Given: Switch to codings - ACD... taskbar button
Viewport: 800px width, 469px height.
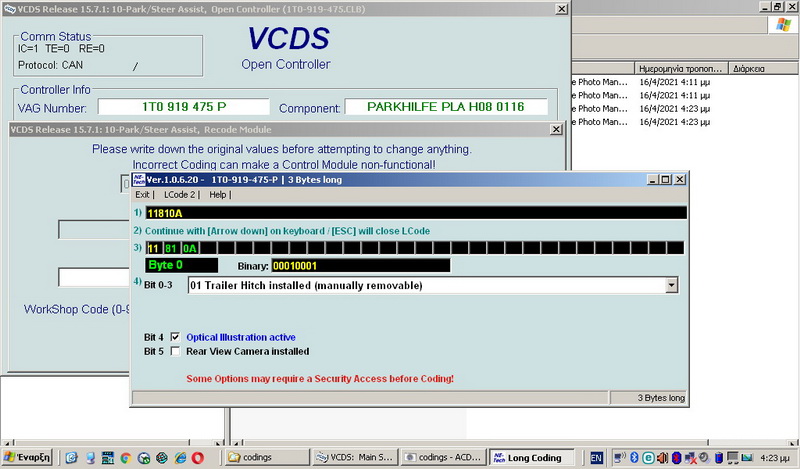Looking at the screenshot, I should pyautogui.click(x=443, y=457).
